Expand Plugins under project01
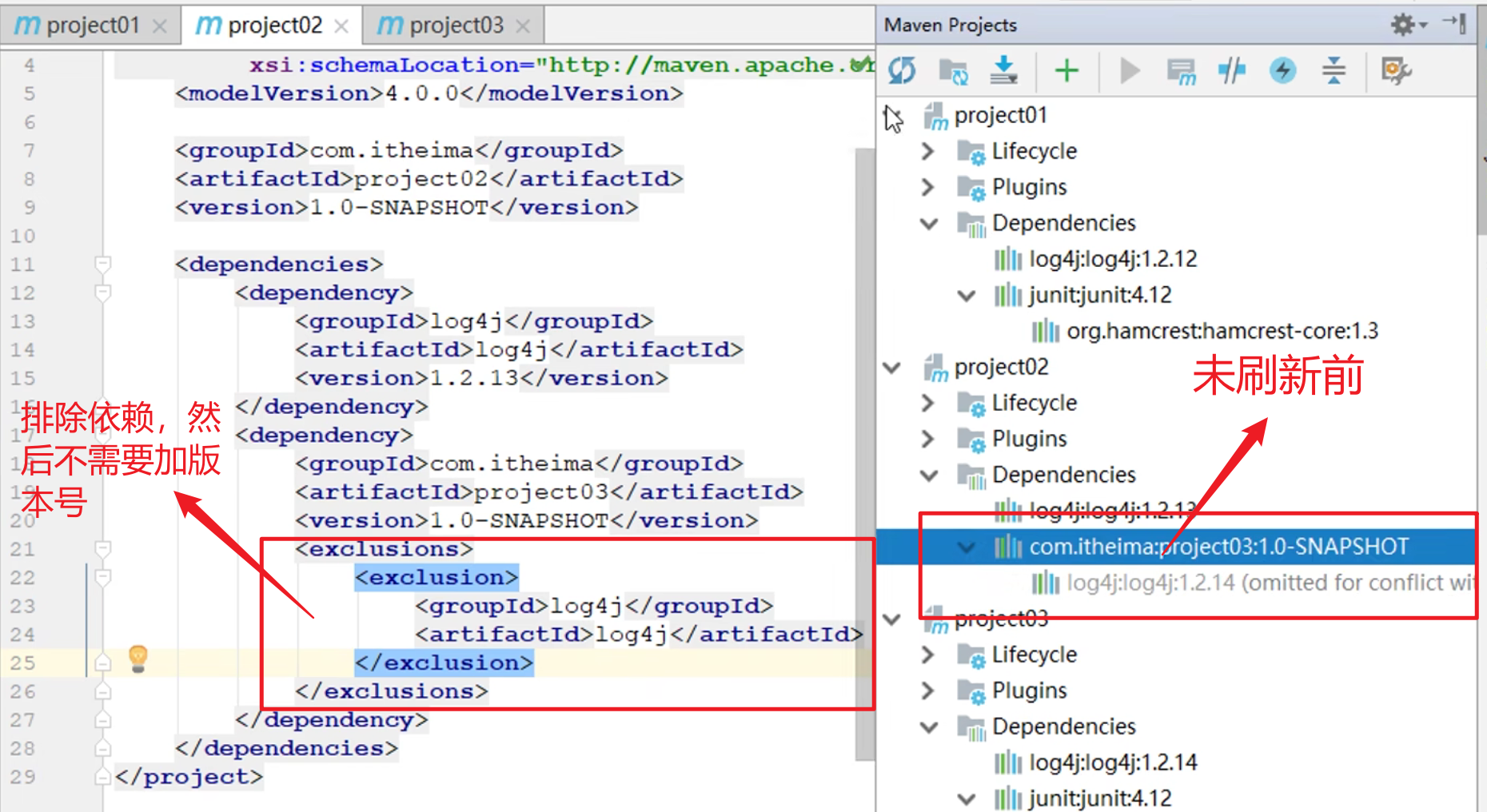This screenshot has width=1487, height=812. [x=927, y=186]
